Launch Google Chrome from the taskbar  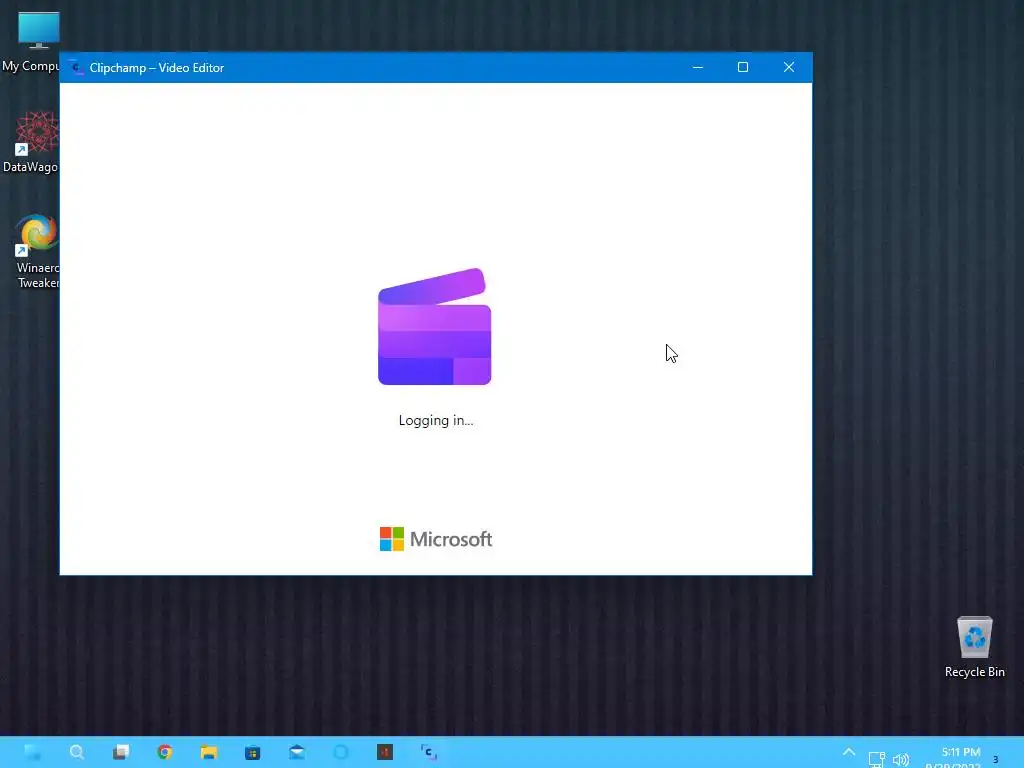pyautogui.click(x=165, y=752)
